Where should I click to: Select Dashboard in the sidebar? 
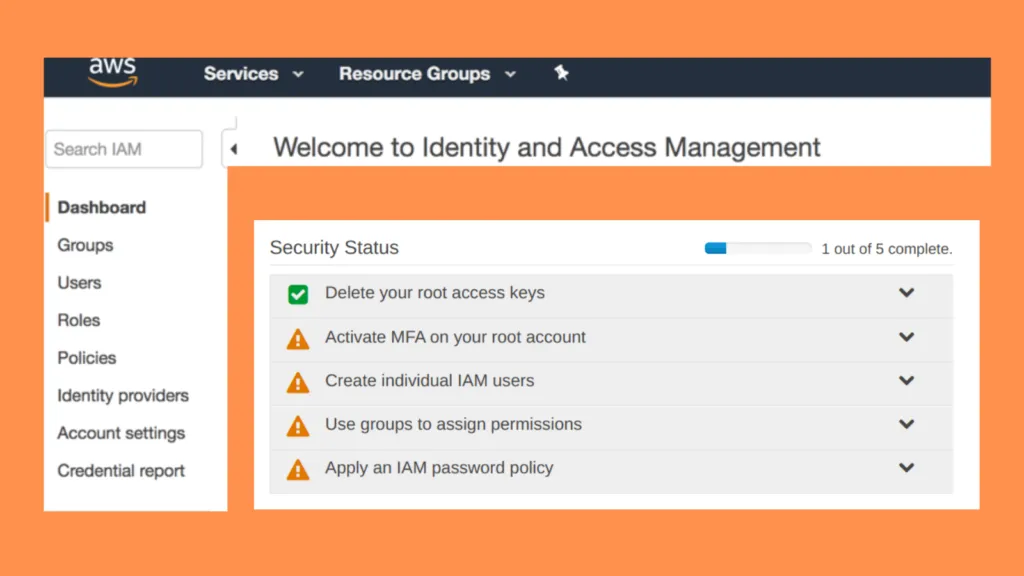tap(101, 207)
